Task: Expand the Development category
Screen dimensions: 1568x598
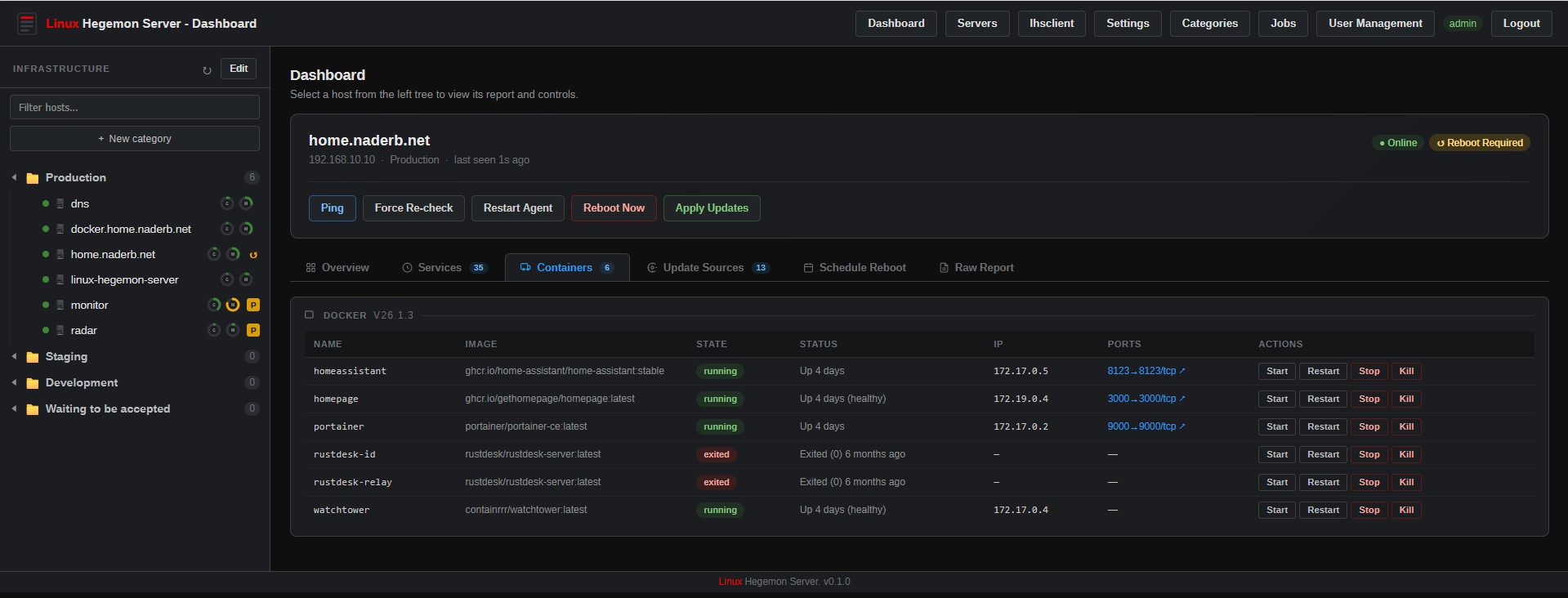Action: [x=14, y=382]
